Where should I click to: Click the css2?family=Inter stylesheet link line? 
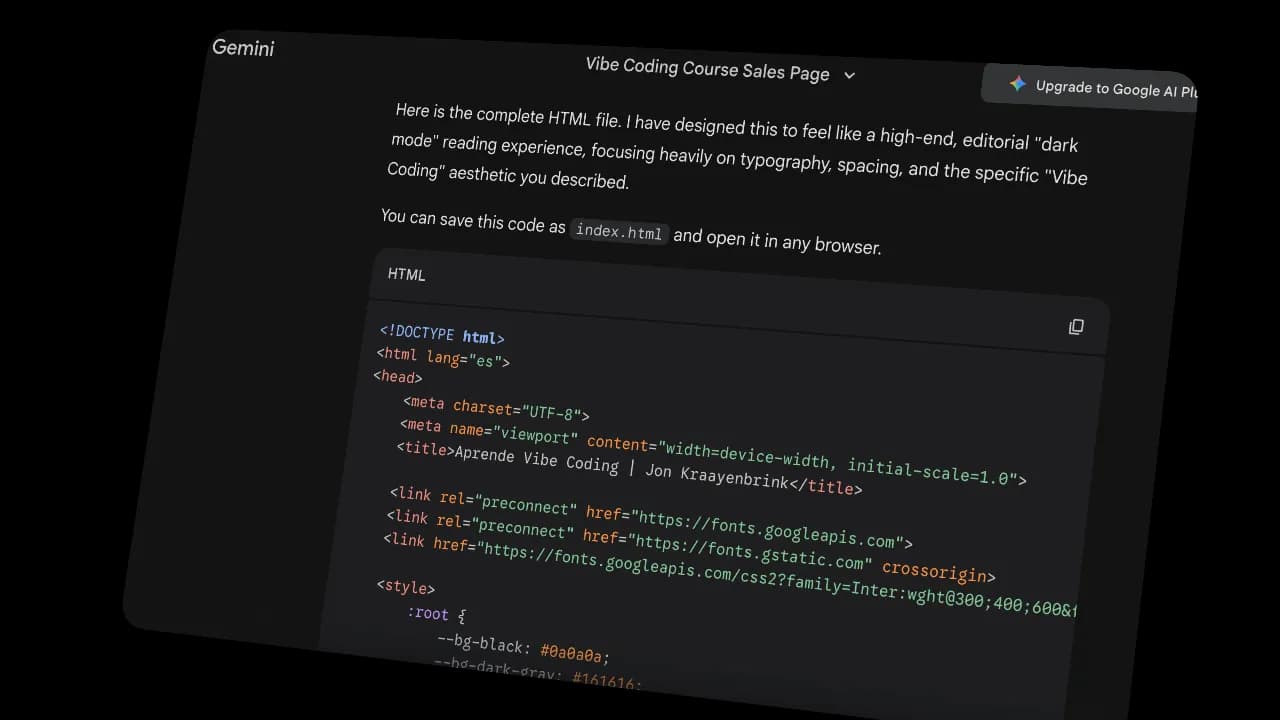[730, 575]
